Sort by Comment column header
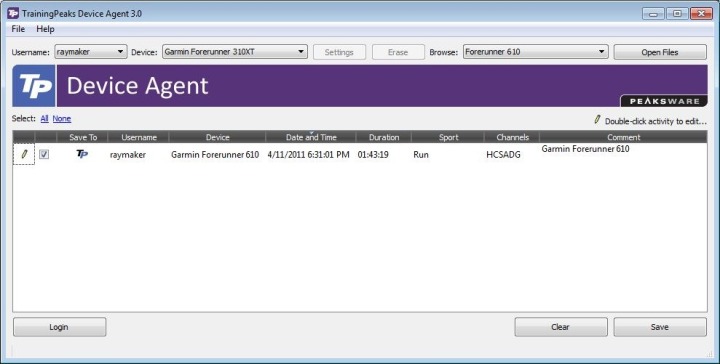720x364 pixels. [x=624, y=137]
